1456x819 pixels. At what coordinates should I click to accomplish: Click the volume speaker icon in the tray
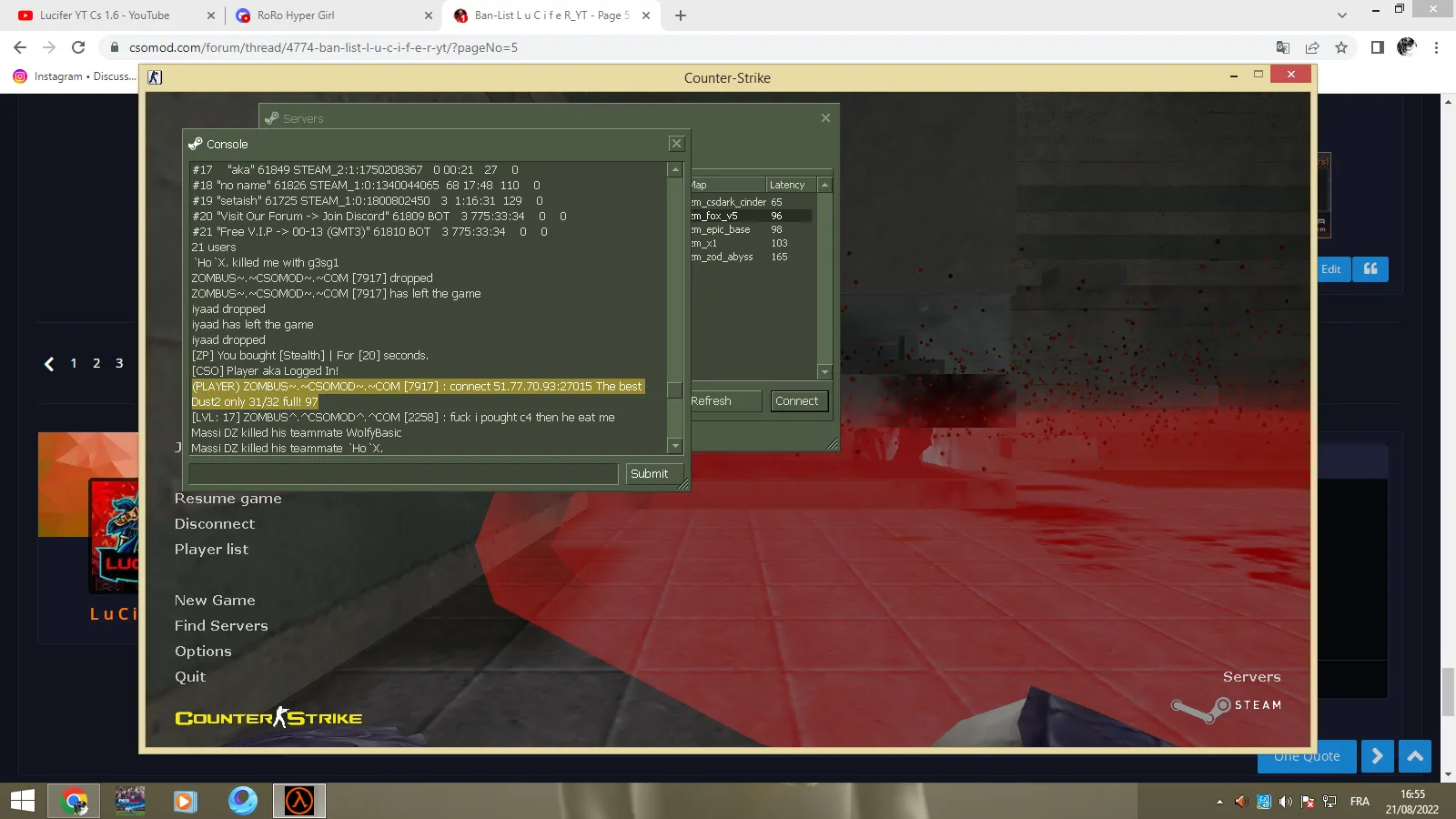1285,802
